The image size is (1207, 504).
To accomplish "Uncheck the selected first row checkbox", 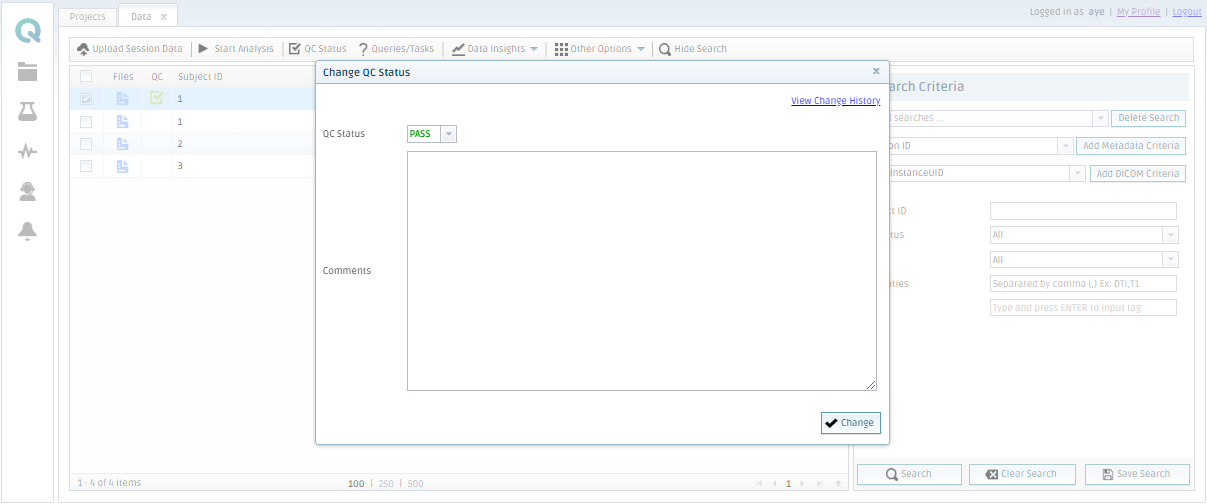I will [x=86, y=99].
